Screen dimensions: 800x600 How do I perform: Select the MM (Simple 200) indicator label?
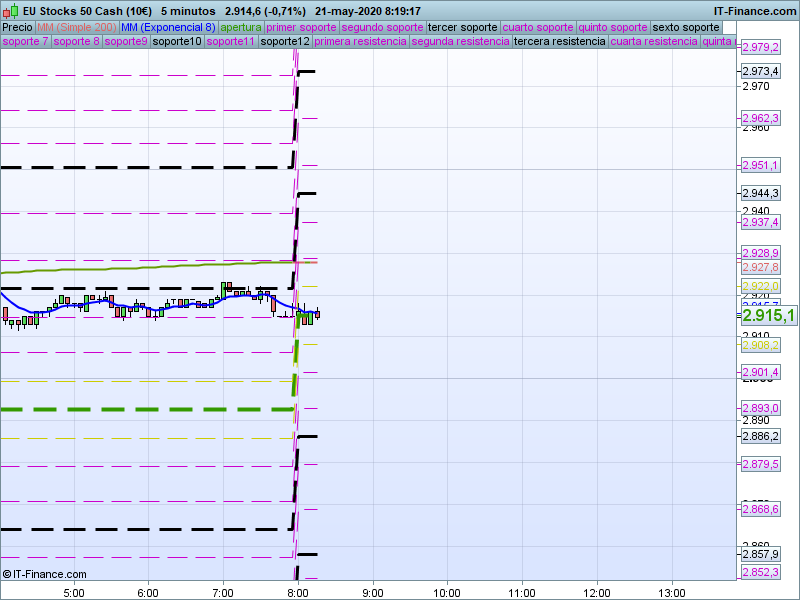click(x=76, y=27)
